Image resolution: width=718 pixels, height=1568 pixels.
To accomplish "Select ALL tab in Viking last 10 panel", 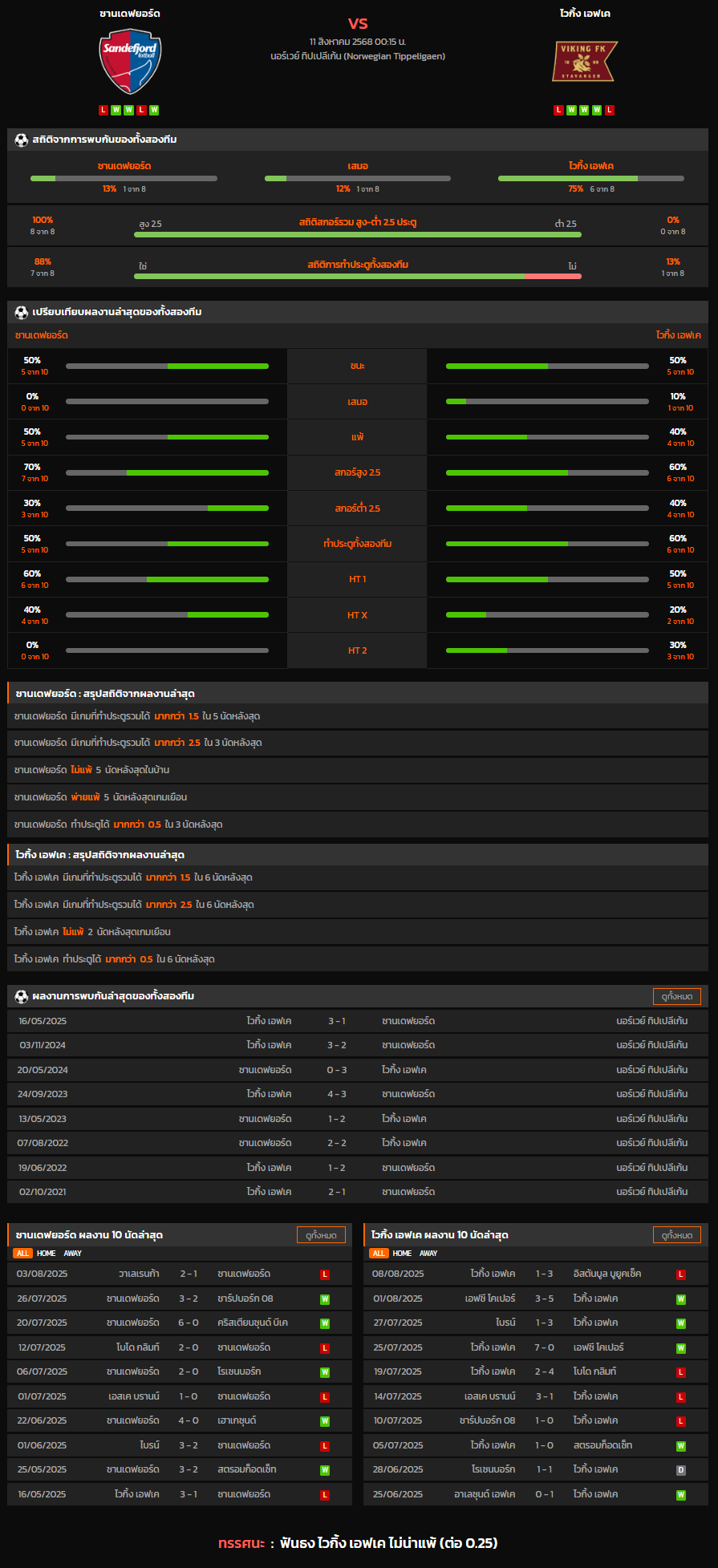I will pos(379,1253).
